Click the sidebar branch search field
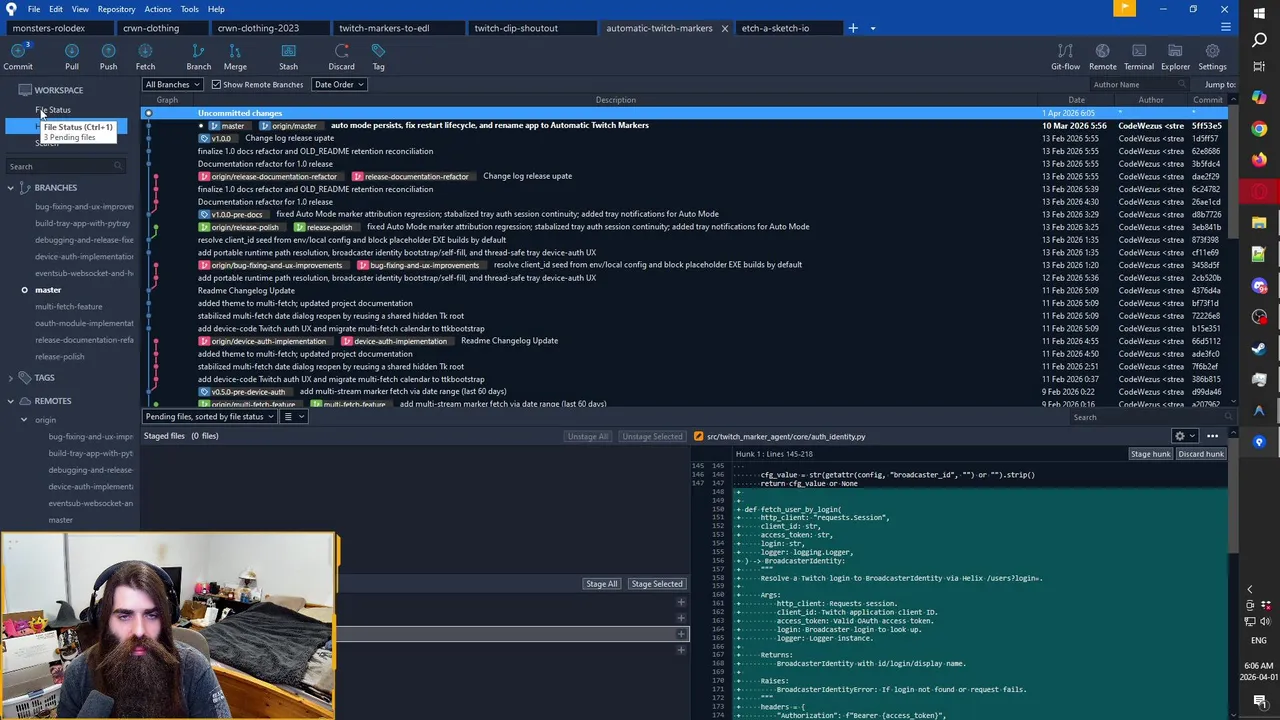 [x=64, y=166]
